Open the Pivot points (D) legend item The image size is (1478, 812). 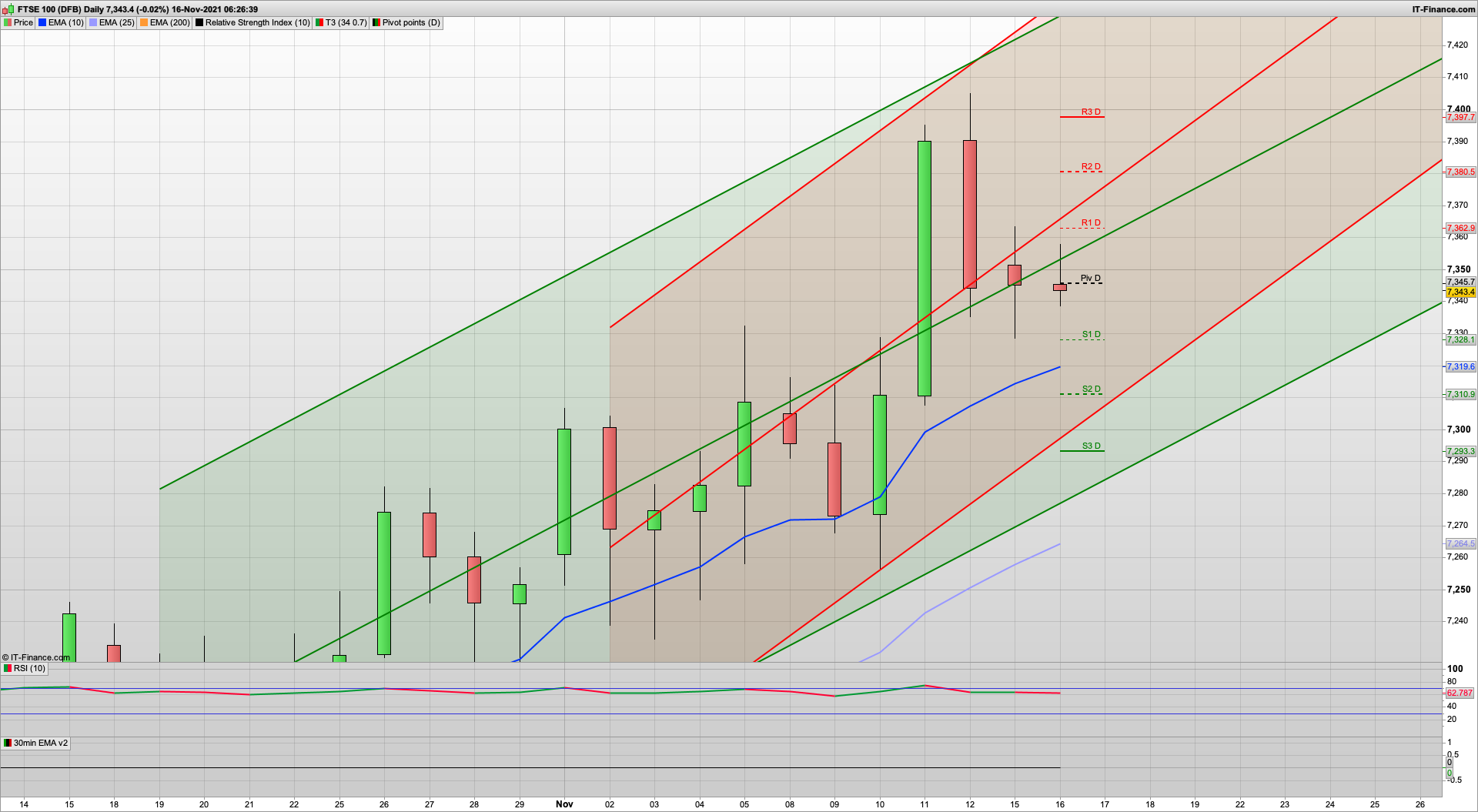point(406,22)
